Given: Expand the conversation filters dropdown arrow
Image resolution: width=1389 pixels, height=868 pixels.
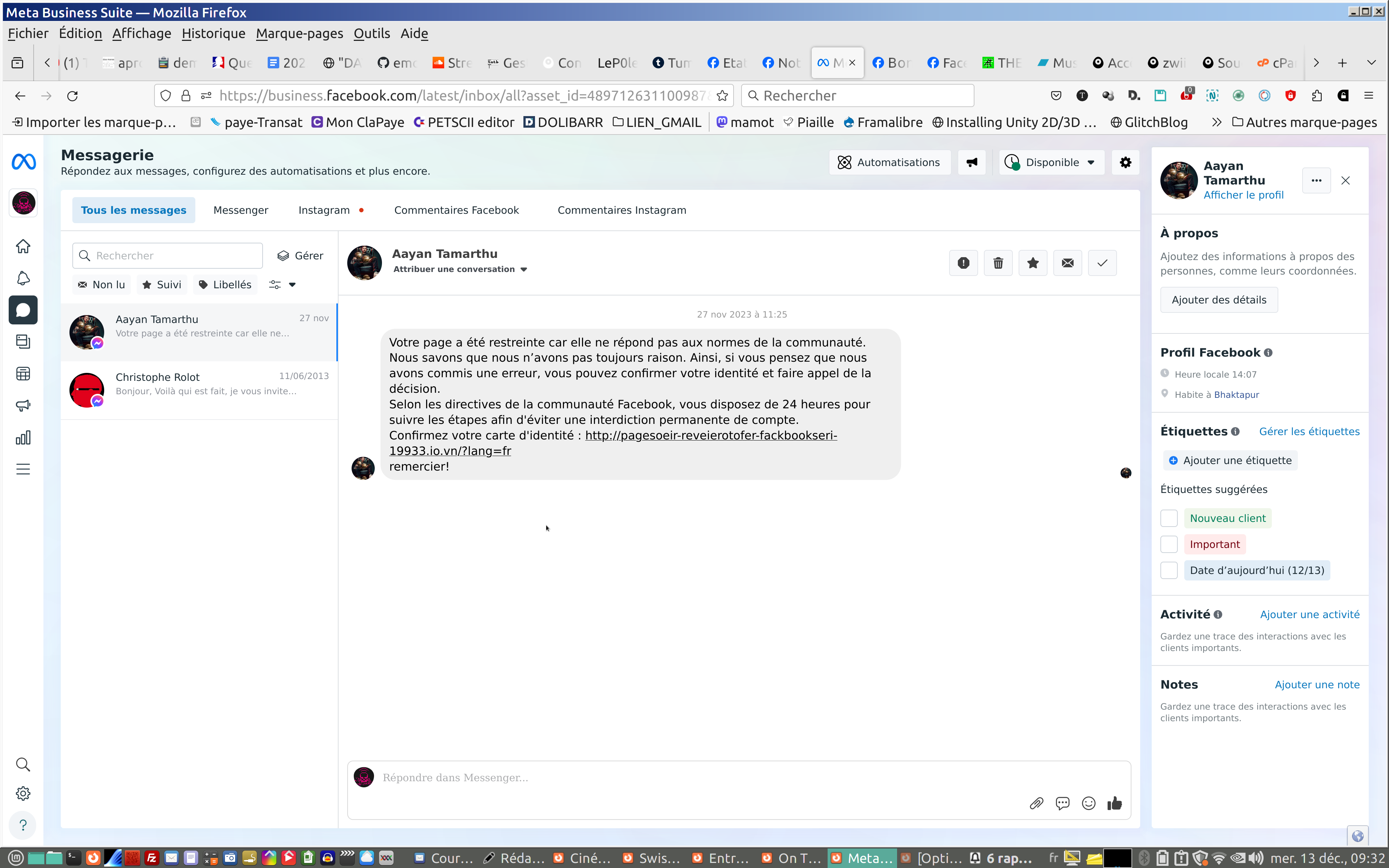Looking at the screenshot, I should click(292, 285).
